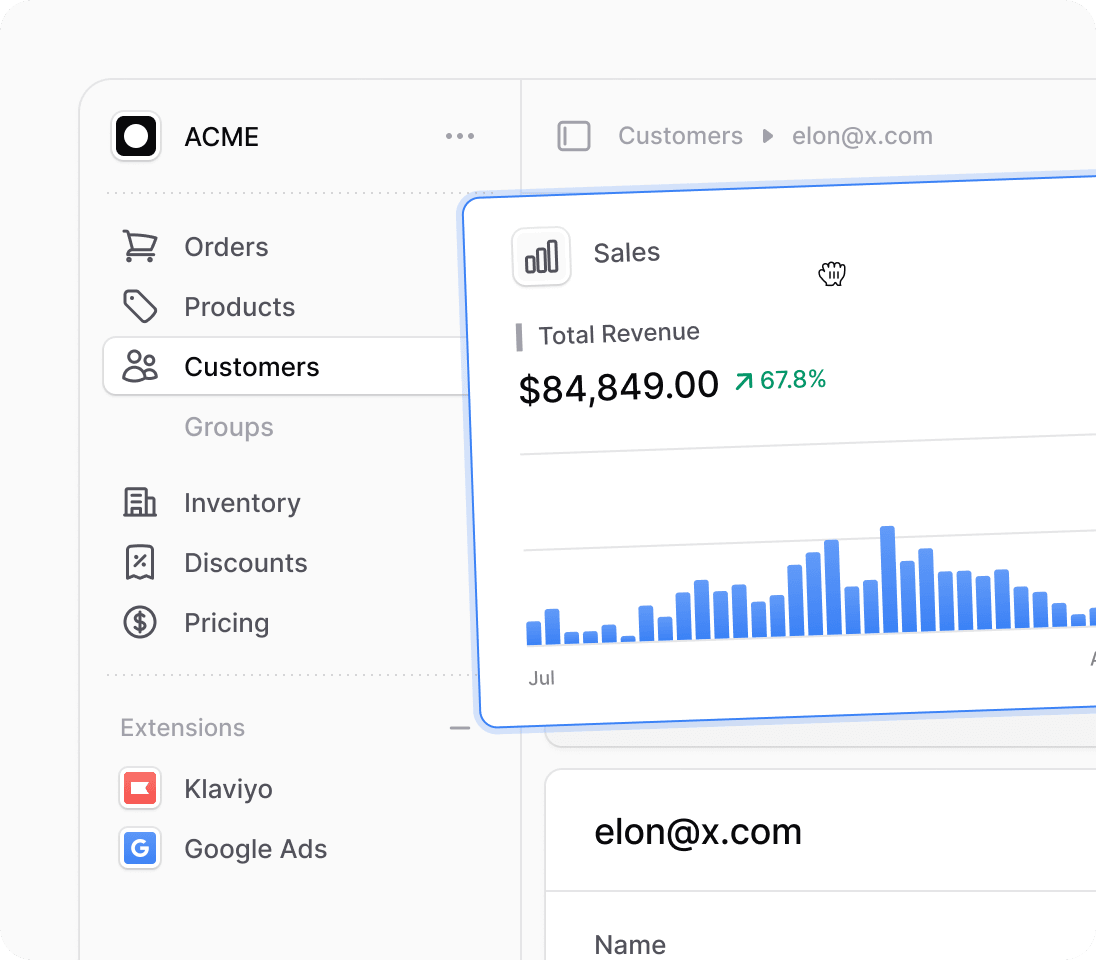1096x960 pixels.
Task: Click the Discounts receipt icon
Action: pos(140,562)
